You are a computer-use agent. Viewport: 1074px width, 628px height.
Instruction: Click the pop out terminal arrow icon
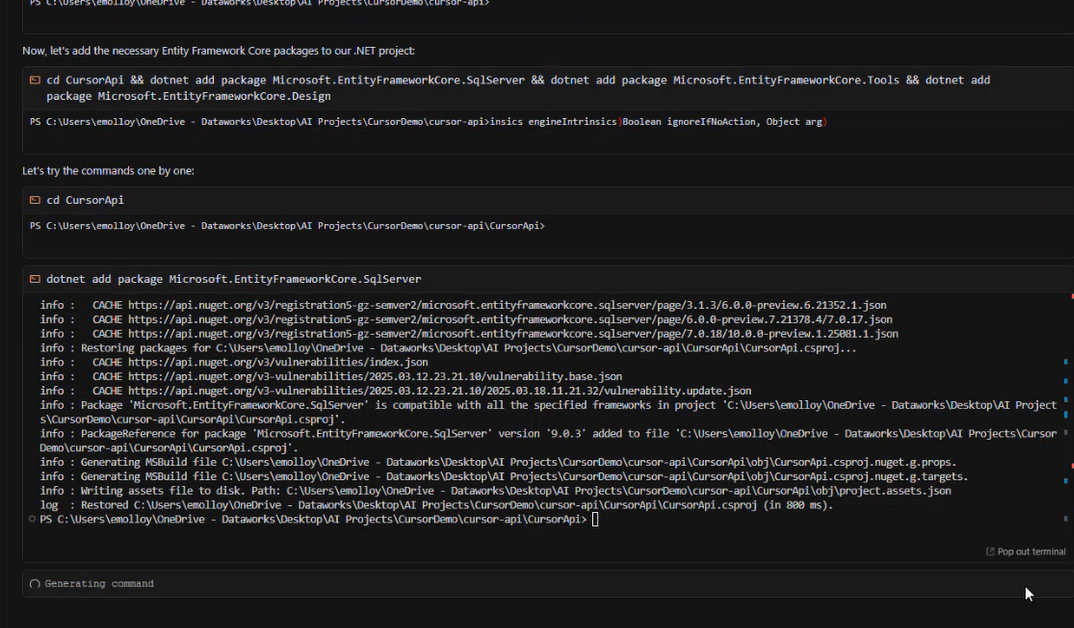coord(990,552)
